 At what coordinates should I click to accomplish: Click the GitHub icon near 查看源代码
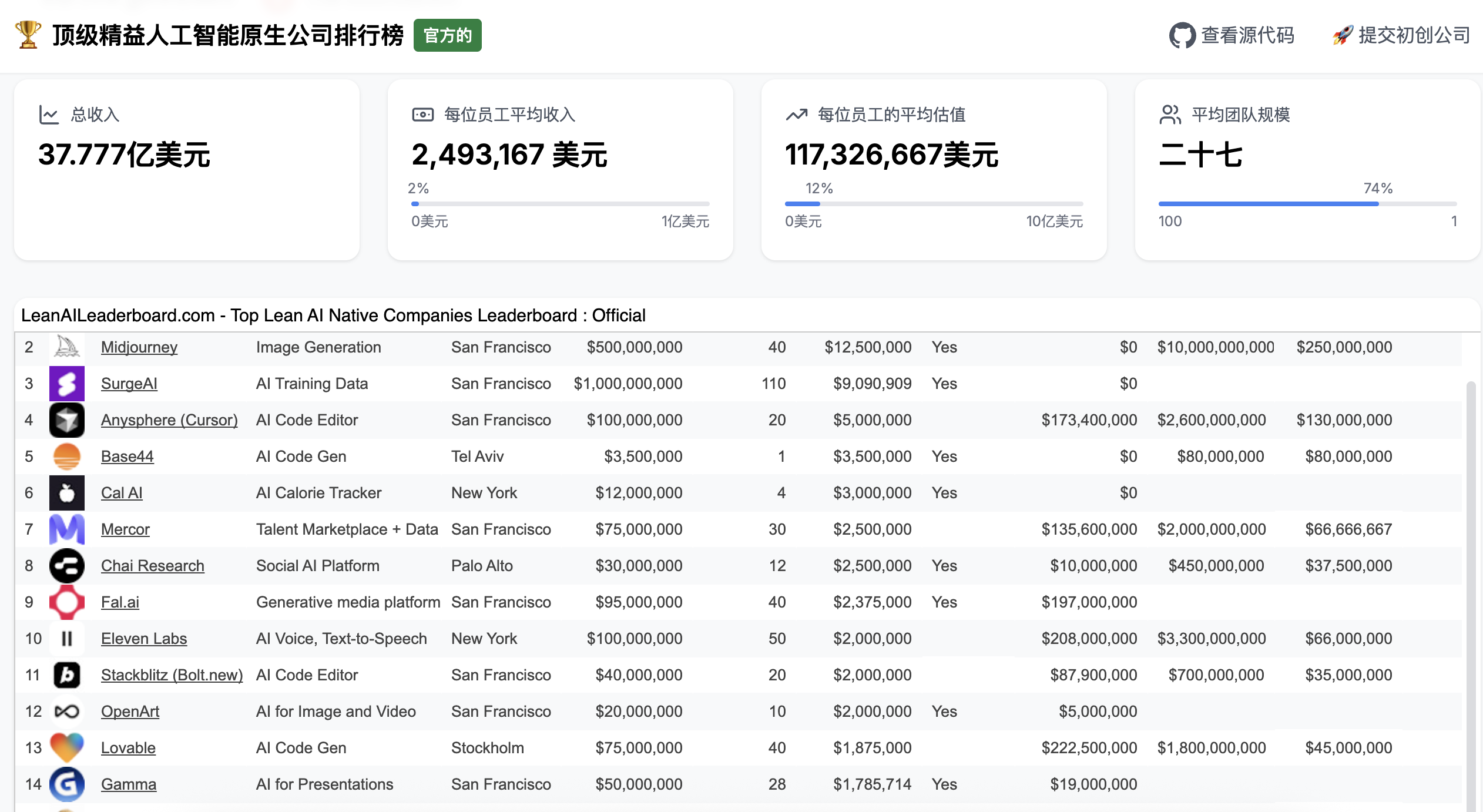coord(1183,35)
